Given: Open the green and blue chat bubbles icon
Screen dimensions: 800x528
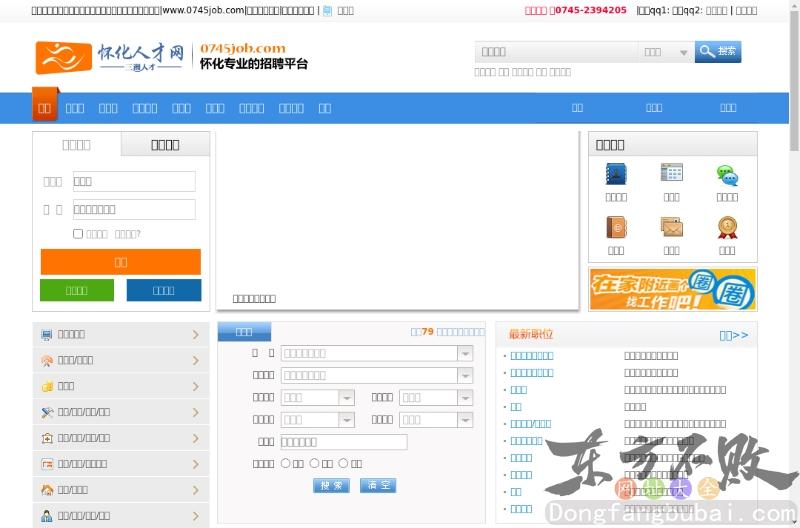Looking at the screenshot, I should tap(727, 175).
